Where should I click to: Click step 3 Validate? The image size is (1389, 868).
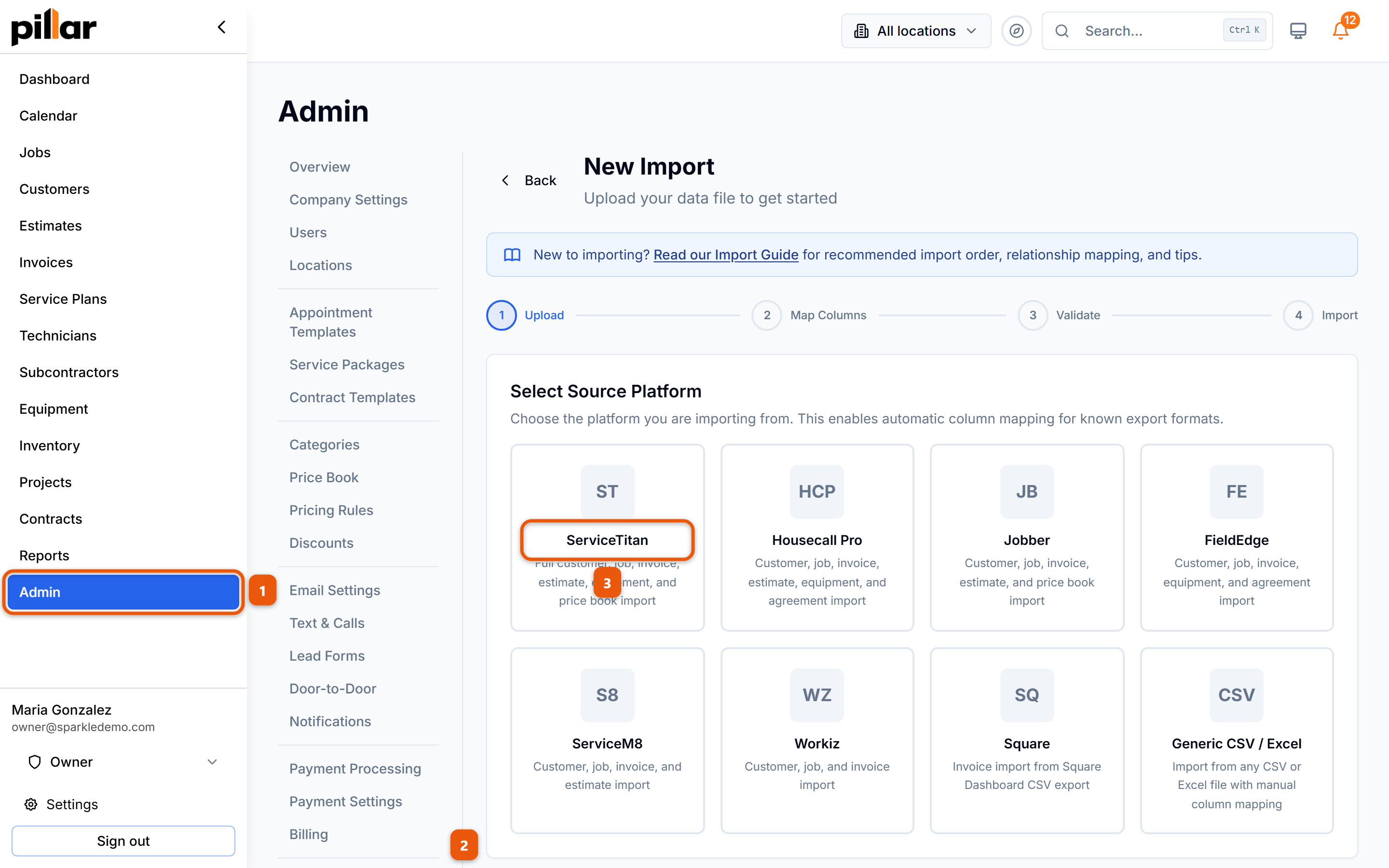point(1059,315)
